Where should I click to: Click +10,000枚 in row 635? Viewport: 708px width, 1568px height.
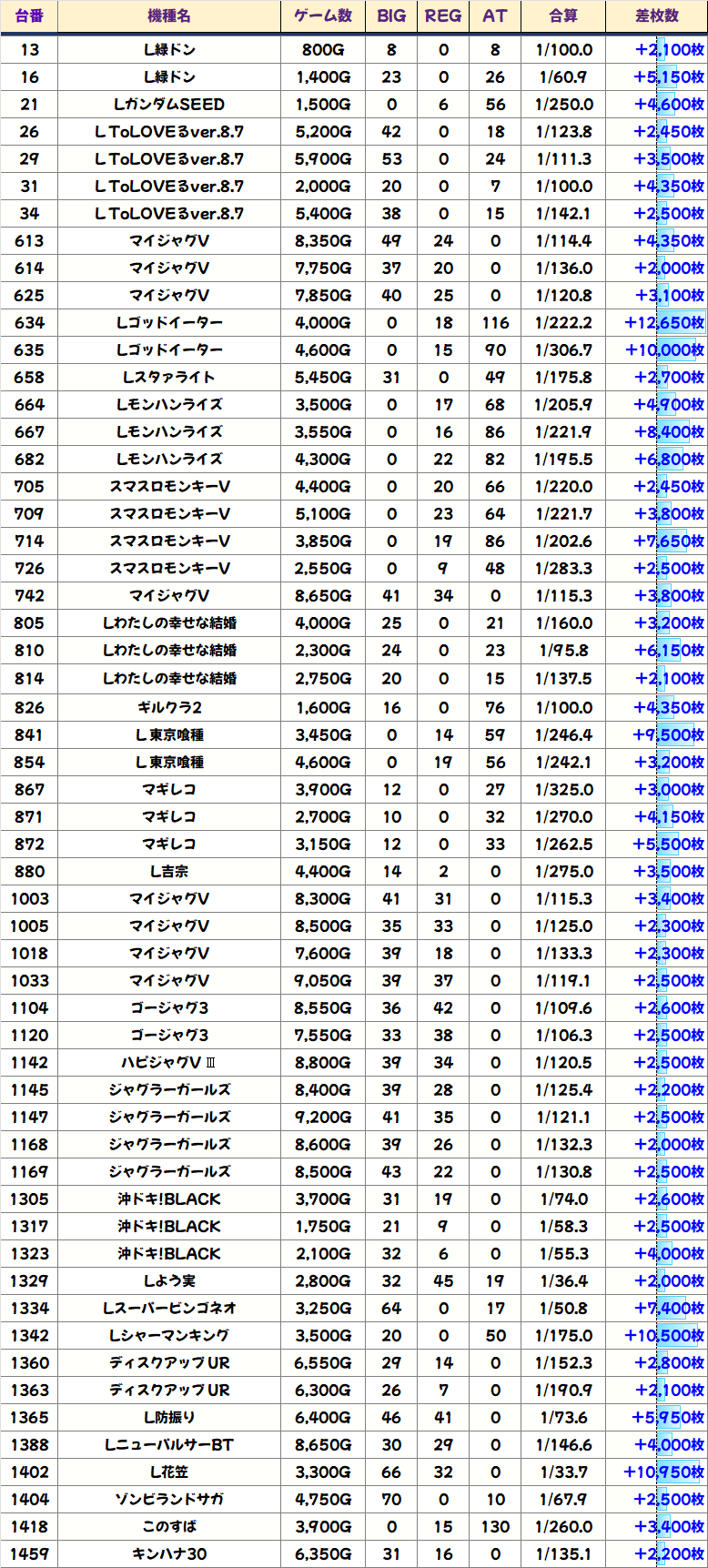coord(664,350)
